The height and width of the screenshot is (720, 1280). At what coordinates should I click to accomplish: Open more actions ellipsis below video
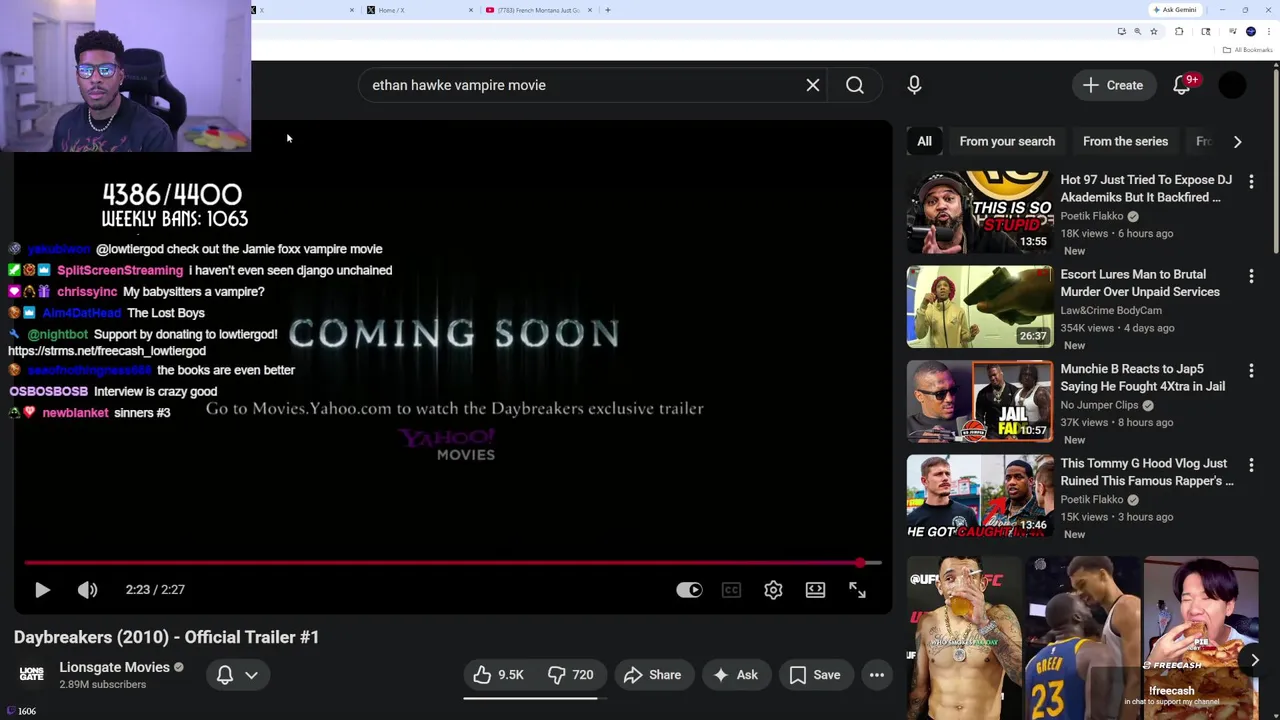(877, 675)
